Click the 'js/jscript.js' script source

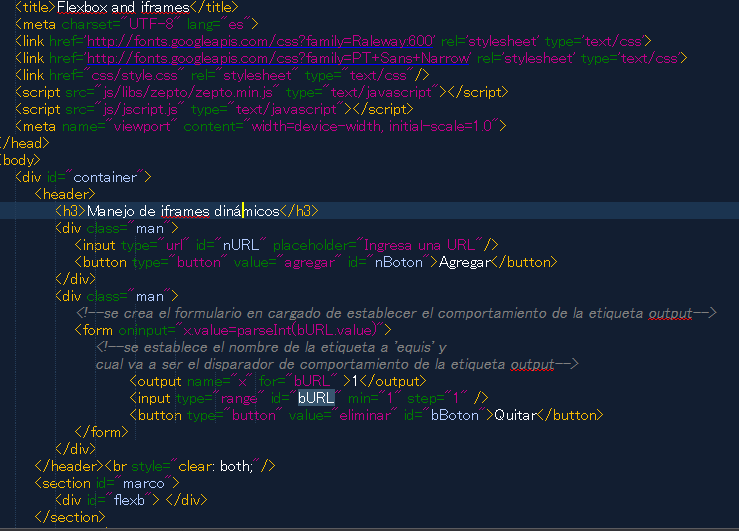pos(140,109)
